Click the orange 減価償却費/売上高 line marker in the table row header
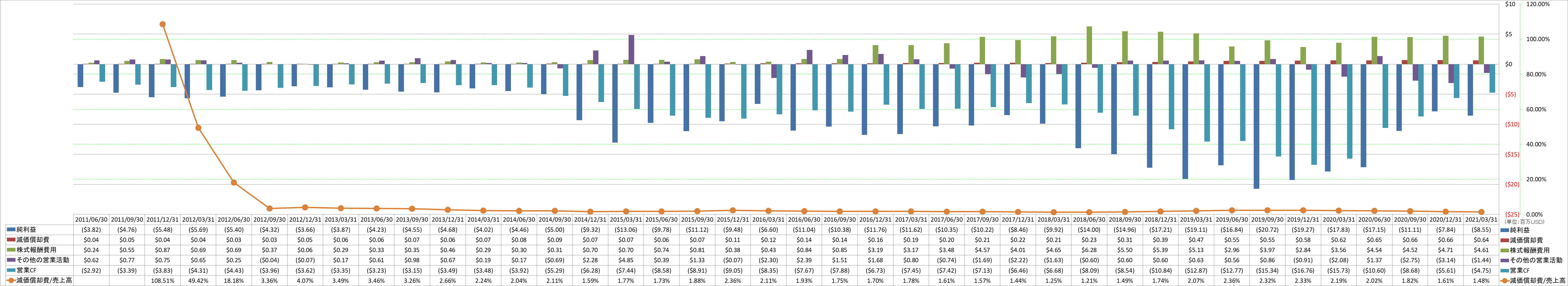The height and width of the screenshot is (286, 1568). coord(10,280)
